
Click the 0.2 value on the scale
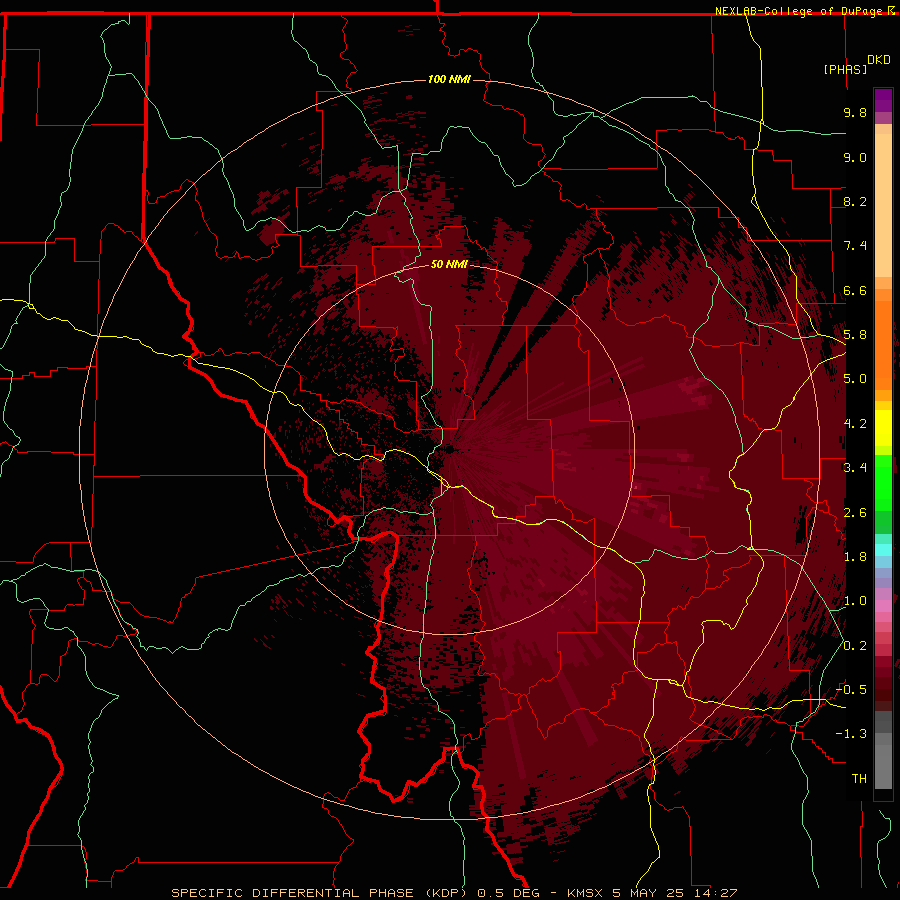click(x=855, y=646)
